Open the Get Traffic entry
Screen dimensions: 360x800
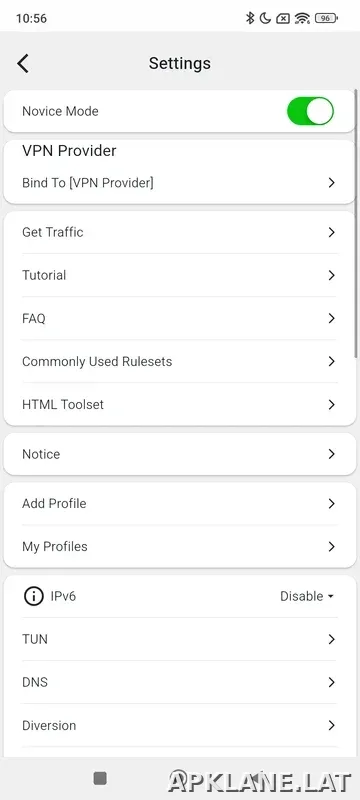pos(179,232)
